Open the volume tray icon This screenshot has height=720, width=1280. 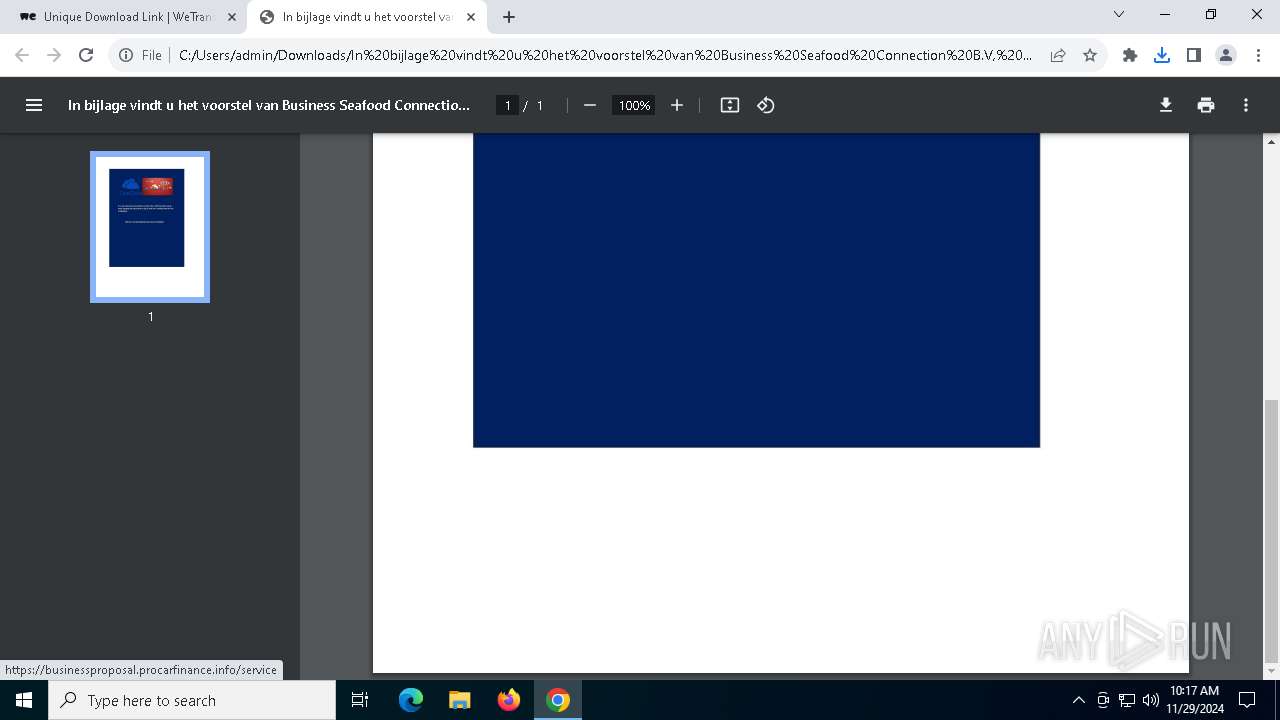(1150, 700)
